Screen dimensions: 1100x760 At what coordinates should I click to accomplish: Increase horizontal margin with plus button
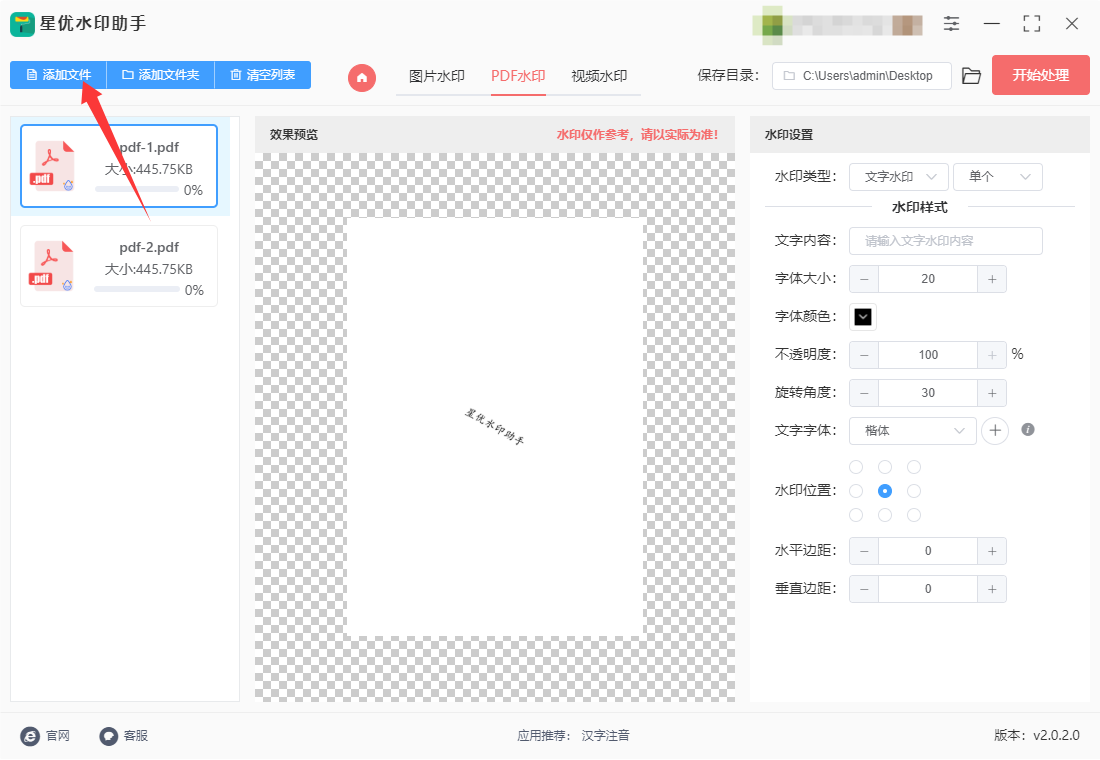[992, 551]
